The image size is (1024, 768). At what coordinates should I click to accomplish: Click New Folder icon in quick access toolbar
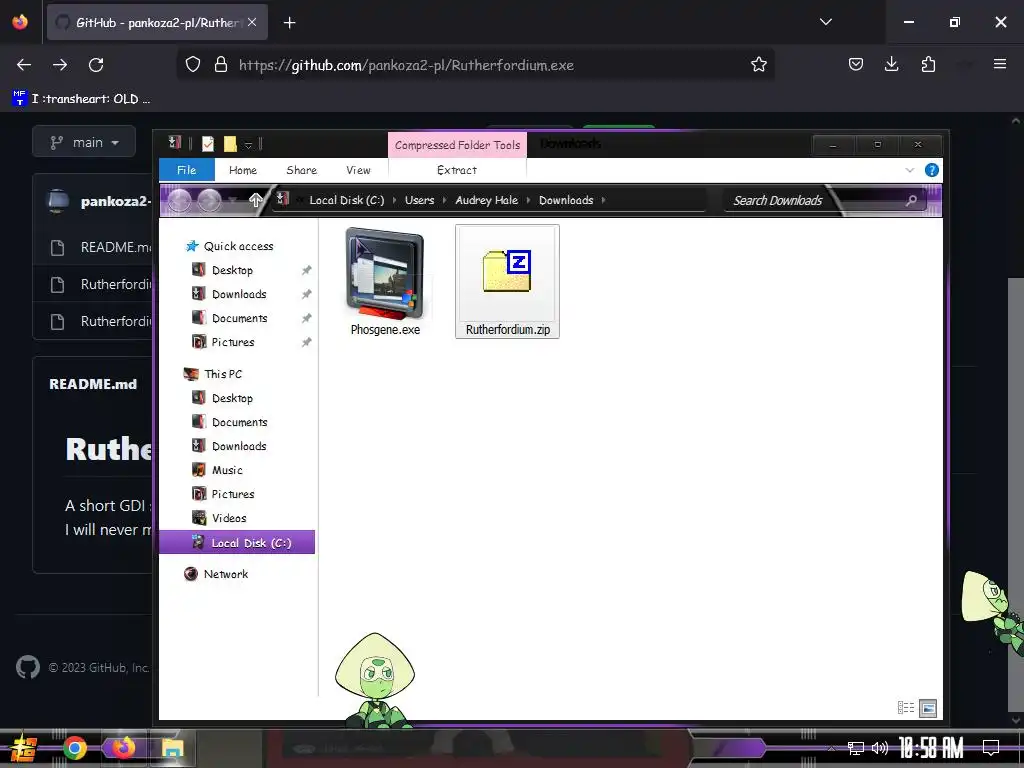230,144
